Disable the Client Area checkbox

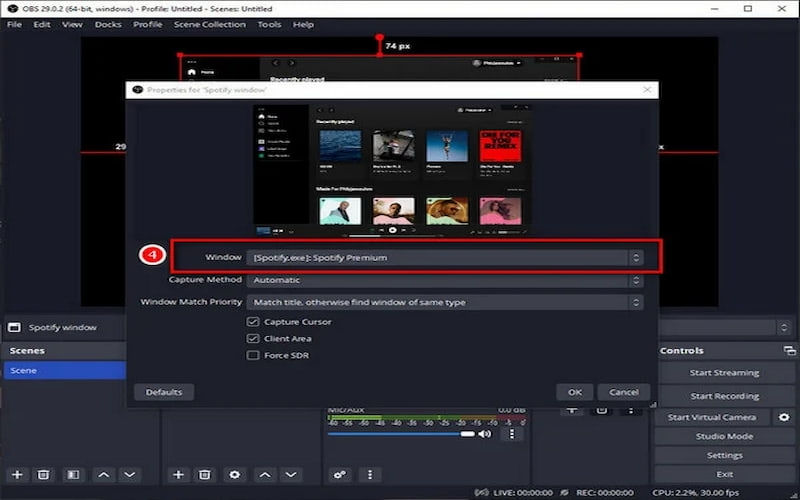tap(253, 339)
